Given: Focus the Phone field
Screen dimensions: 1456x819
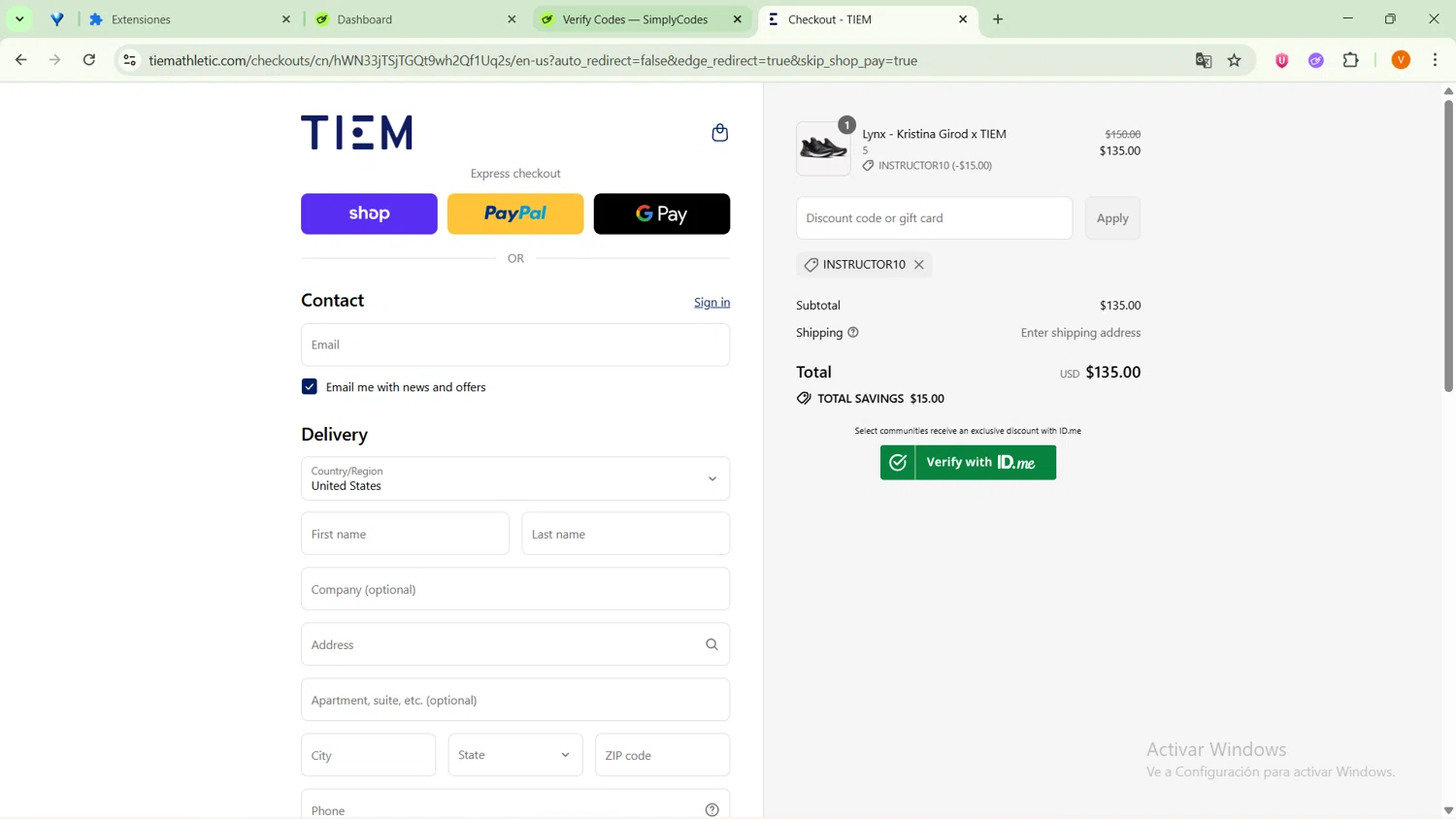Looking at the screenshot, I should [515, 805].
